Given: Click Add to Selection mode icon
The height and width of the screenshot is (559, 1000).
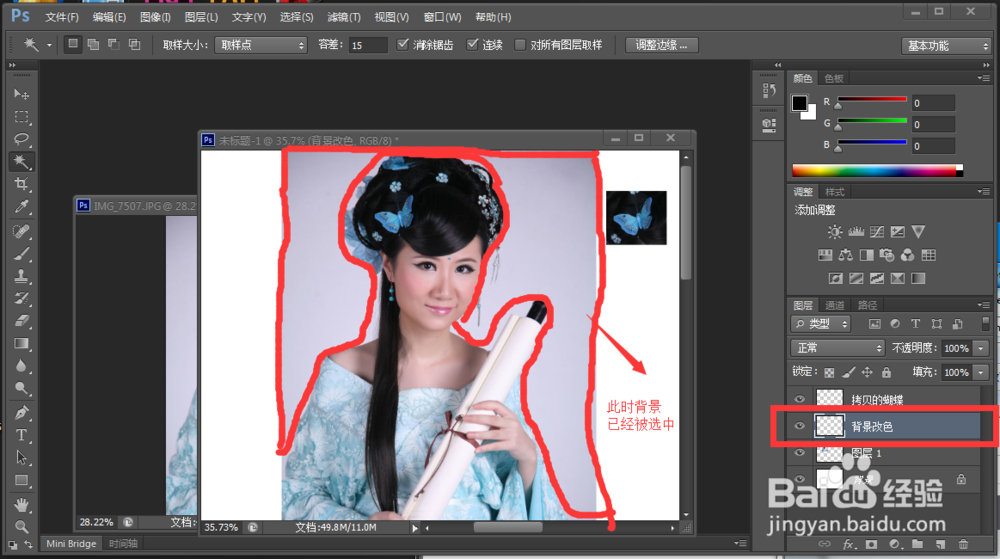Looking at the screenshot, I should (x=93, y=44).
